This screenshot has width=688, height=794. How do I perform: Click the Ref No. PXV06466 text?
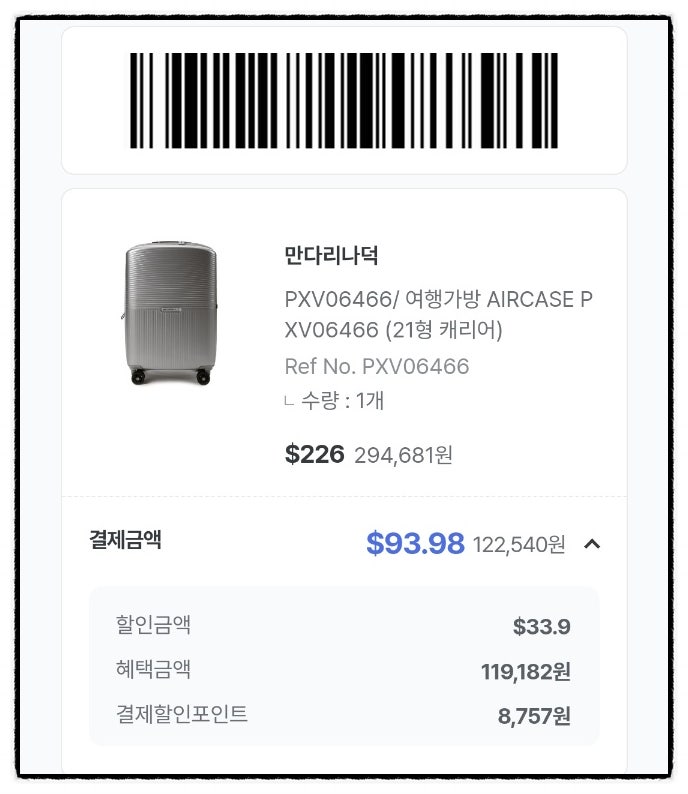pyautogui.click(x=376, y=367)
